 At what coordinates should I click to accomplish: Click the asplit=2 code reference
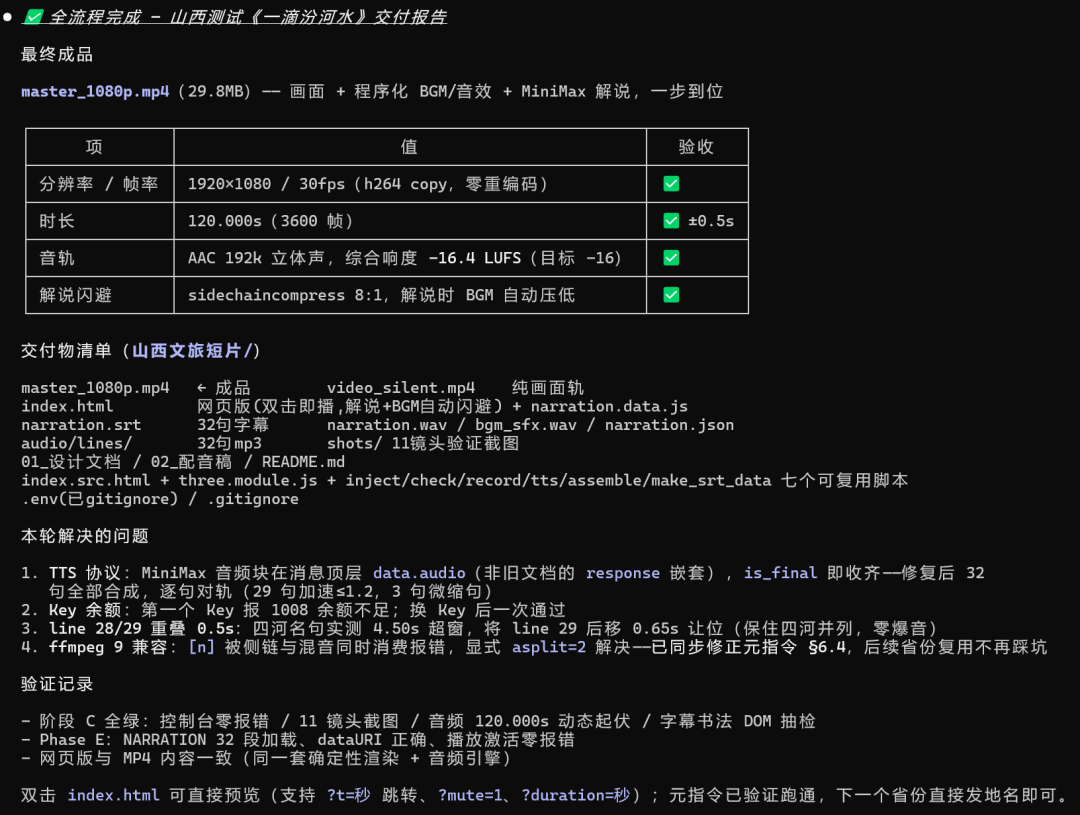tap(549, 648)
